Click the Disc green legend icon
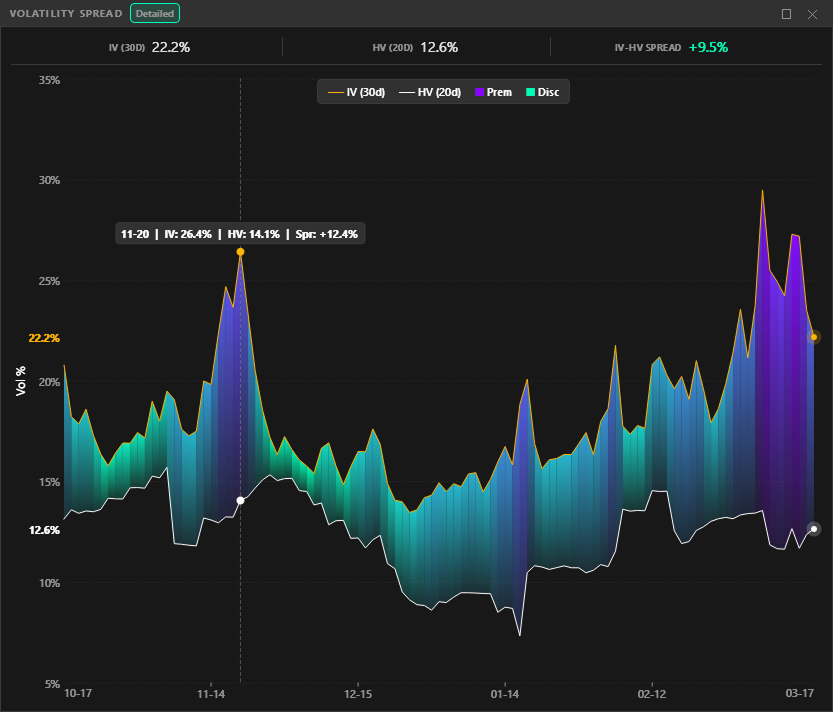 (529, 91)
